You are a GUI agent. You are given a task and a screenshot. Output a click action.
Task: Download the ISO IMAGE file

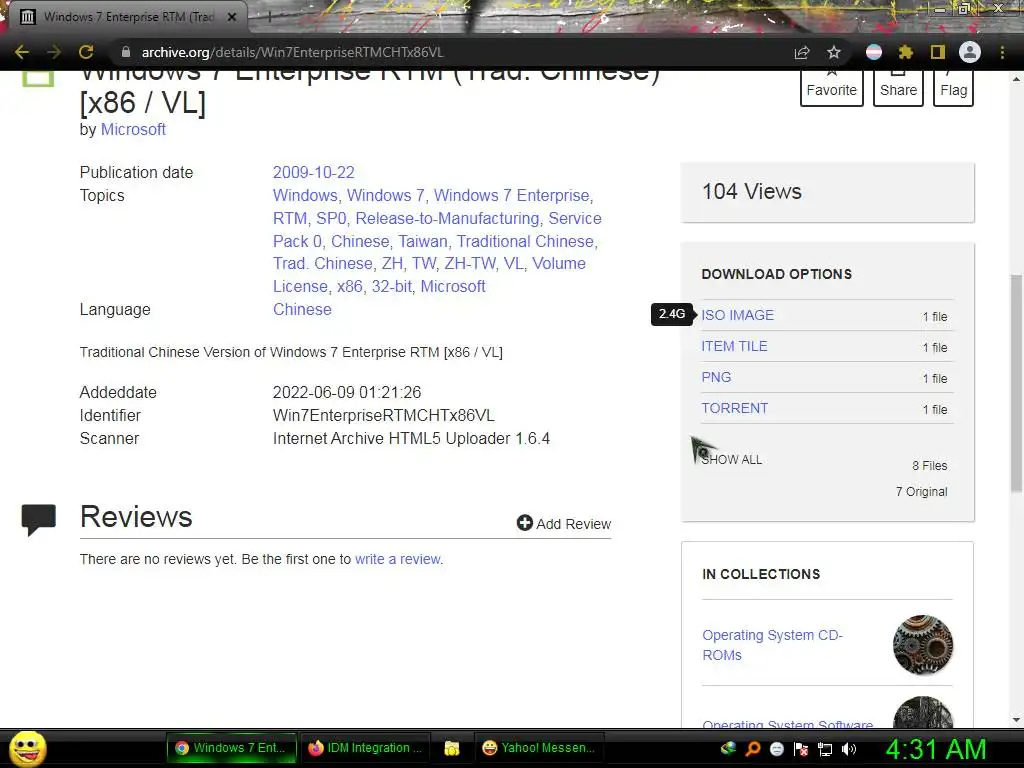(737, 315)
